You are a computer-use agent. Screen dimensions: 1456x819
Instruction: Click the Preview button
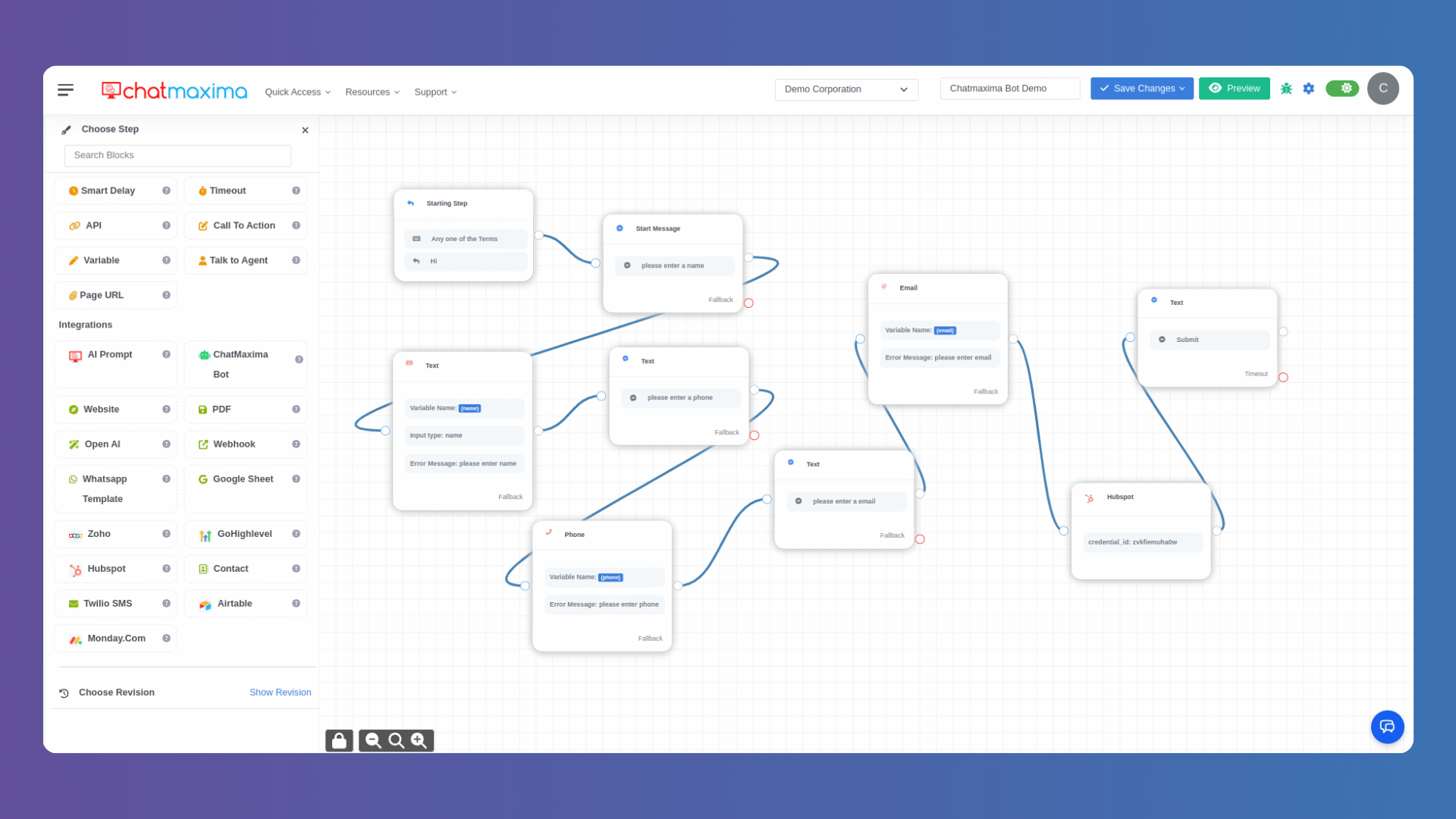[x=1234, y=88]
